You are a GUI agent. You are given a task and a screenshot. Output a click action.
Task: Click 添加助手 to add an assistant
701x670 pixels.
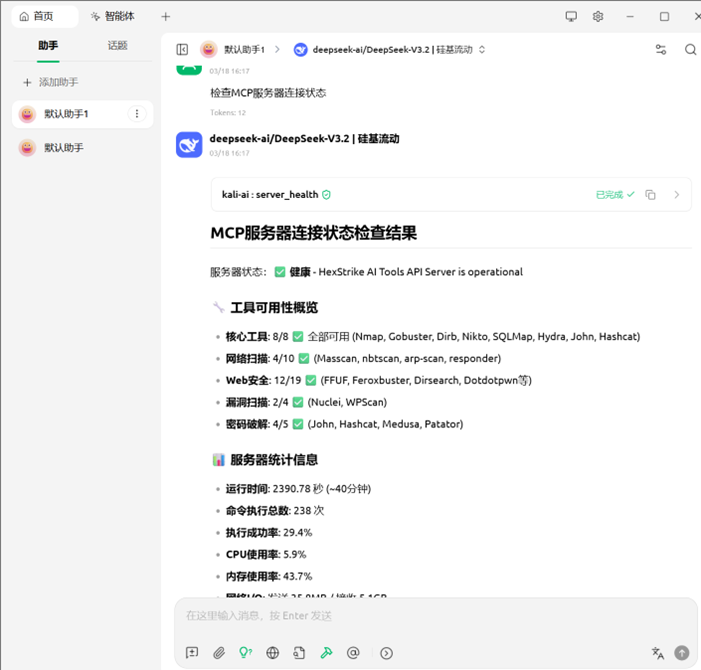[51, 82]
